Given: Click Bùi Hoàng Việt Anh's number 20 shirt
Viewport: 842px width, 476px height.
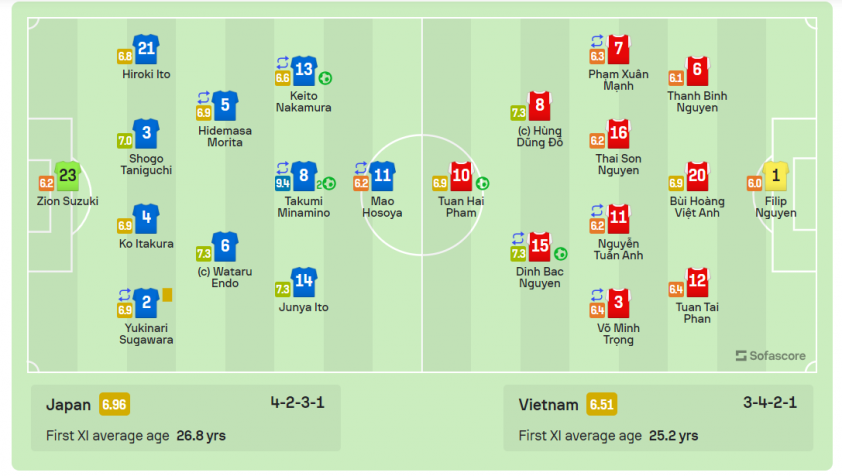Looking at the screenshot, I should point(697,176).
